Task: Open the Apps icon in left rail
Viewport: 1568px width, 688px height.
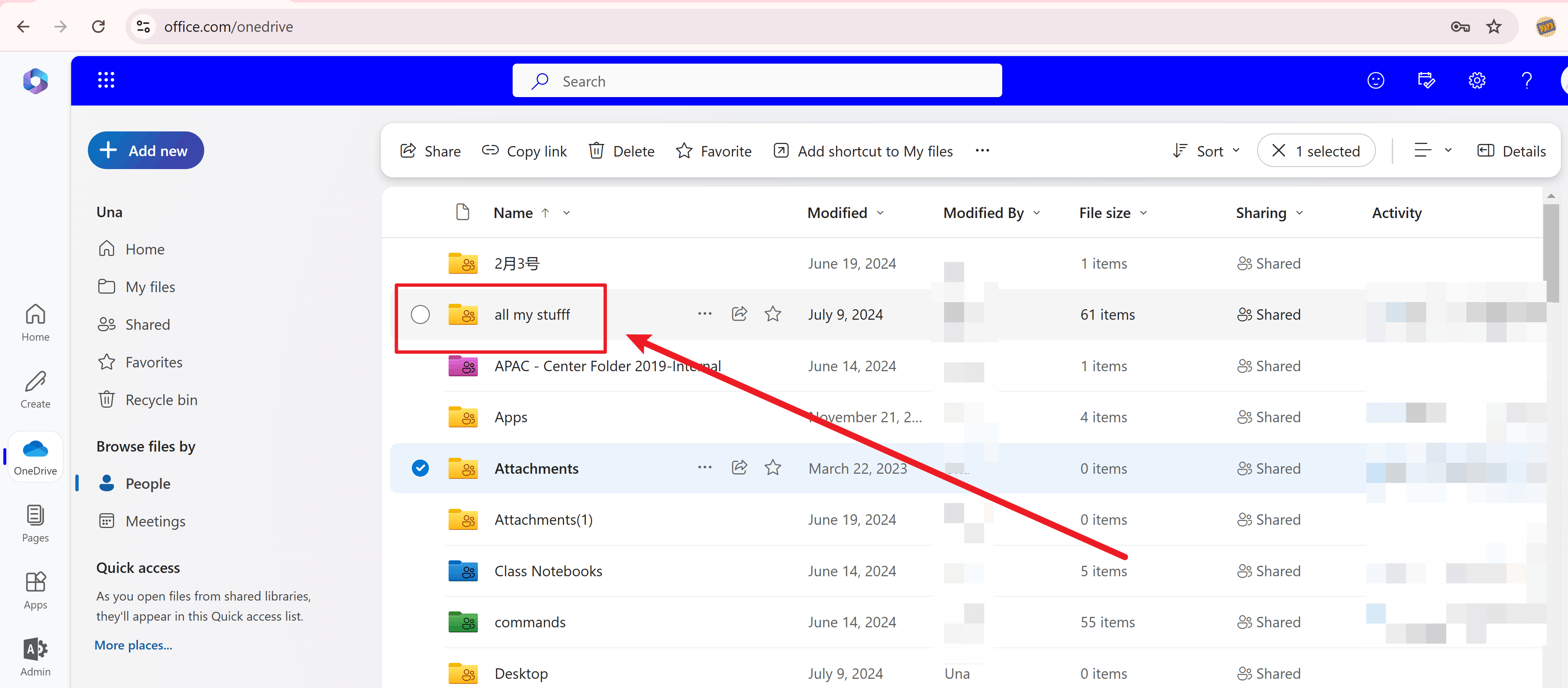Action: click(x=35, y=590)
